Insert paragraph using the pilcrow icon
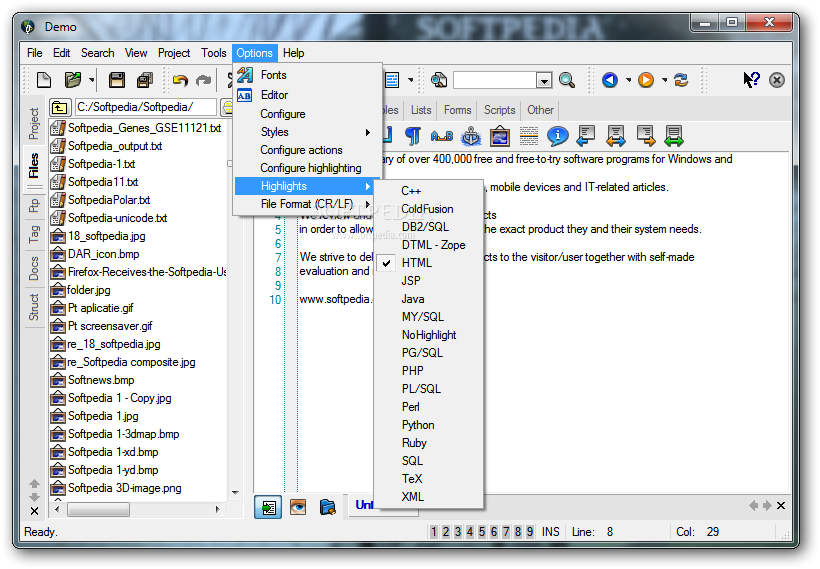 tap(413, 136)
